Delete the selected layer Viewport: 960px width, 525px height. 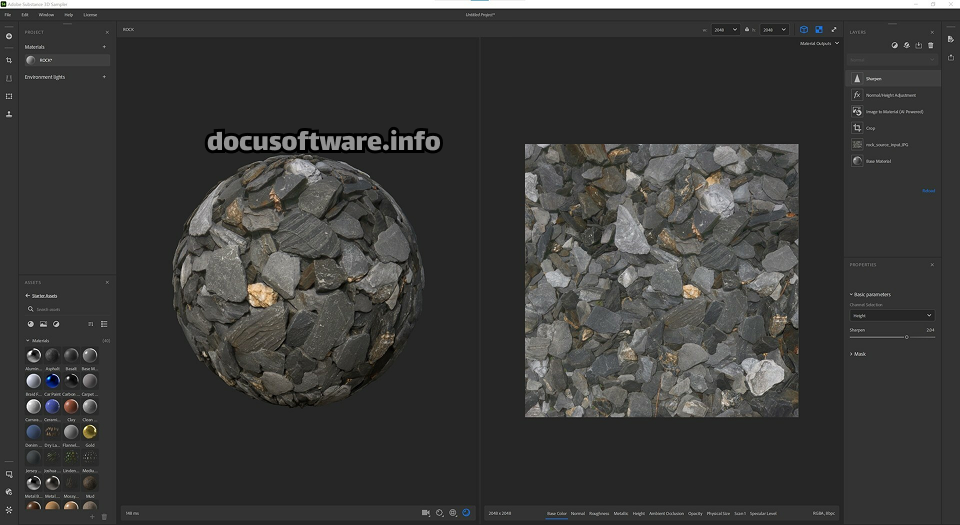click(x=931, y=45)
